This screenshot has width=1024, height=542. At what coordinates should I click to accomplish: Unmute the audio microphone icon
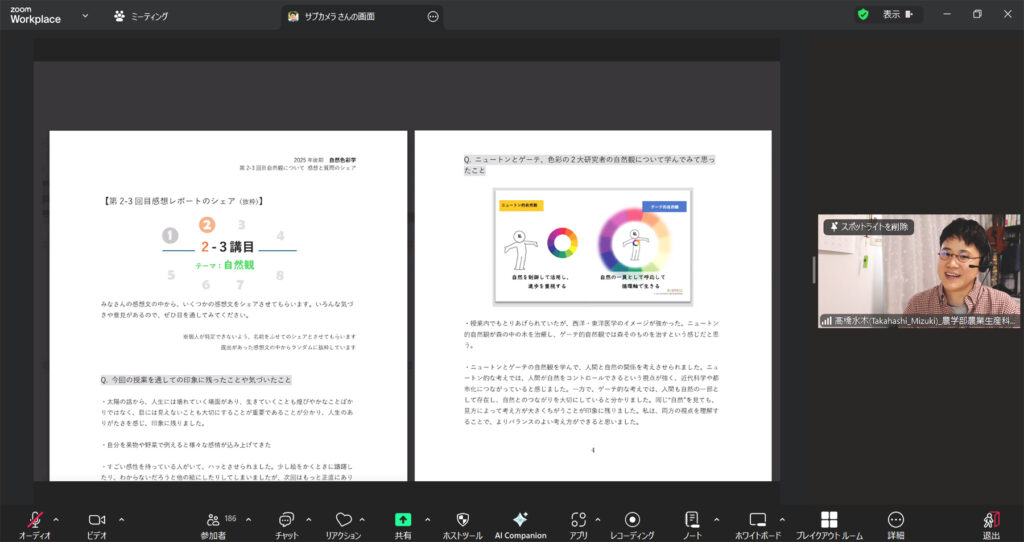coord(35,519)
